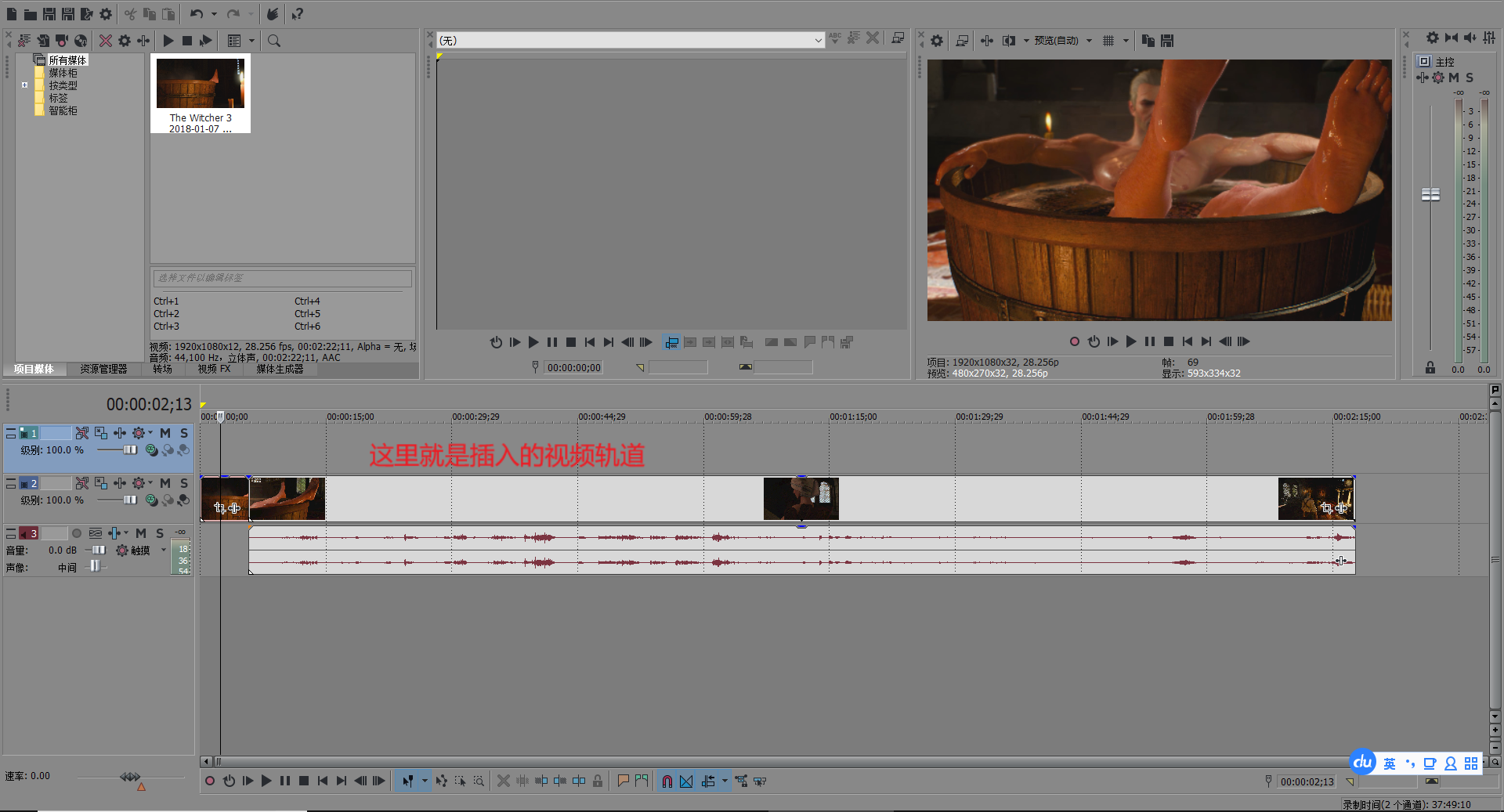Click the master bus volume fader
The width and height of the screenshot is (1504, 812).
pyautogui.click(x=1430, y=194)
